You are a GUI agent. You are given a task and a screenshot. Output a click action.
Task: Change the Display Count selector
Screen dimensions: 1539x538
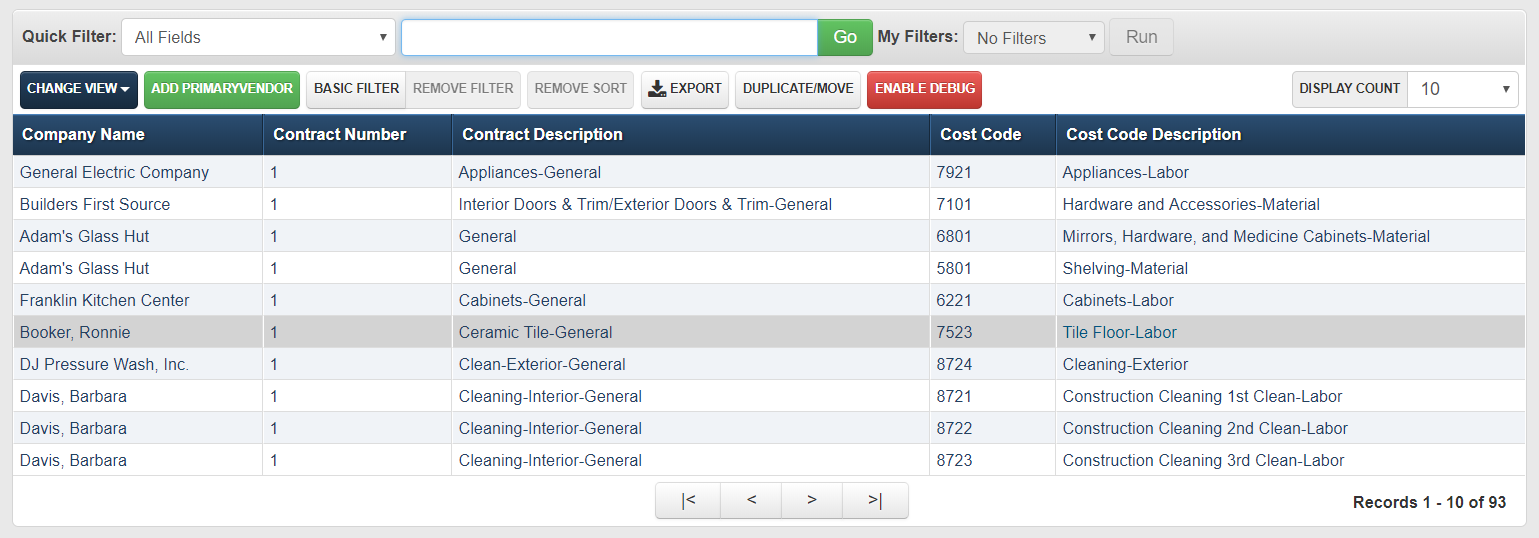[1462, 89]
